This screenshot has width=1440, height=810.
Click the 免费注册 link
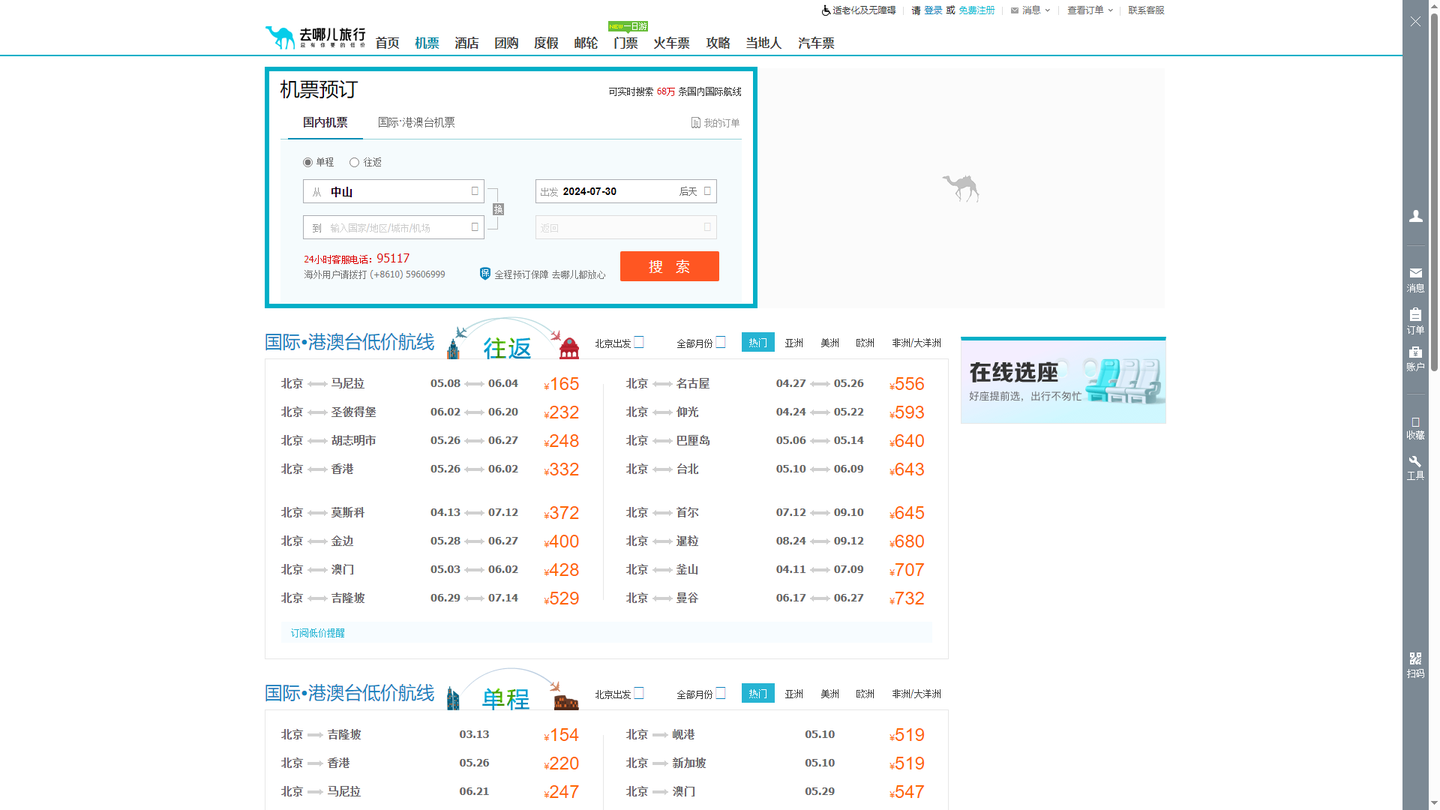click(x=977, y=10)
